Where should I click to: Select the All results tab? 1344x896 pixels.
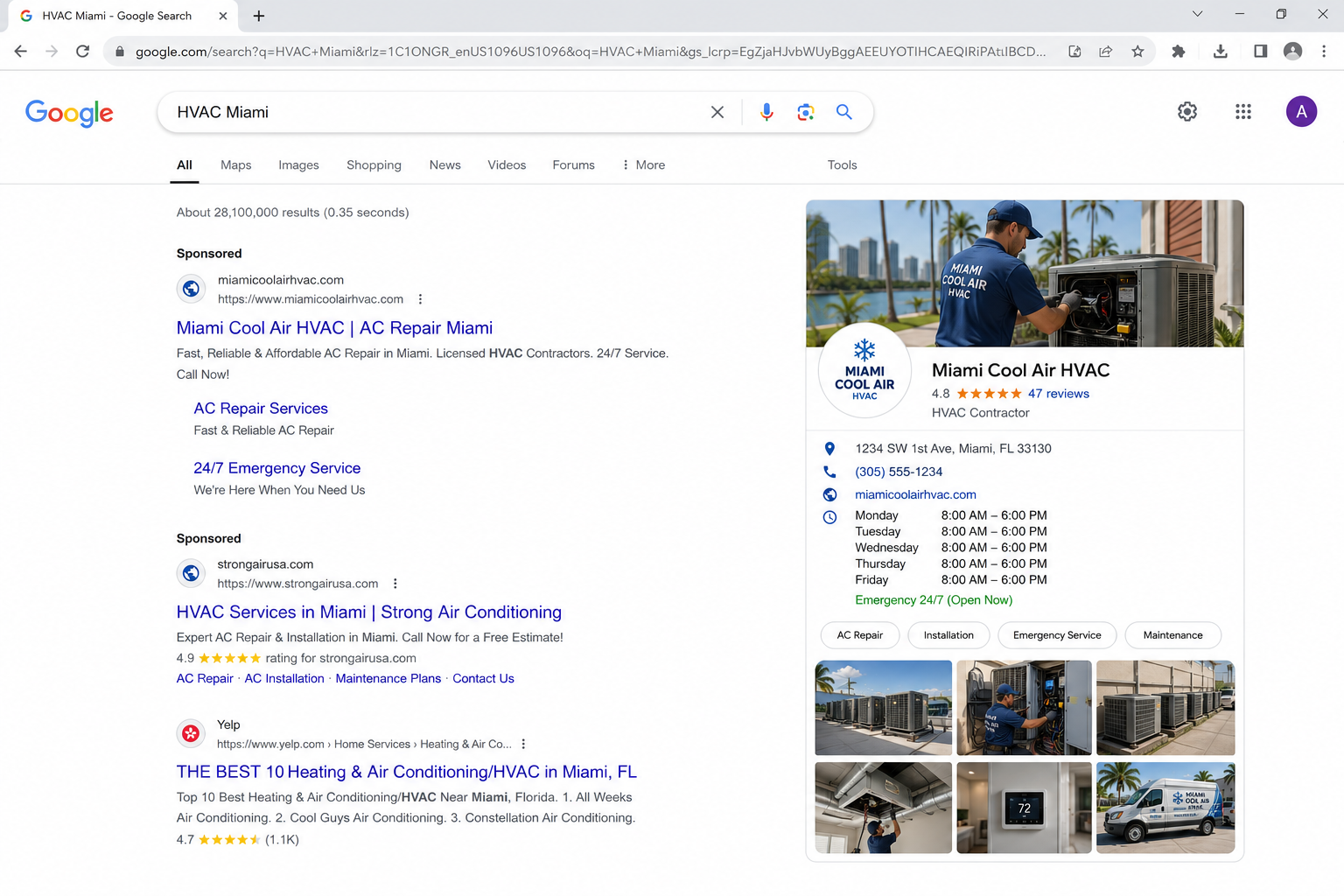(x=185, y=164)
